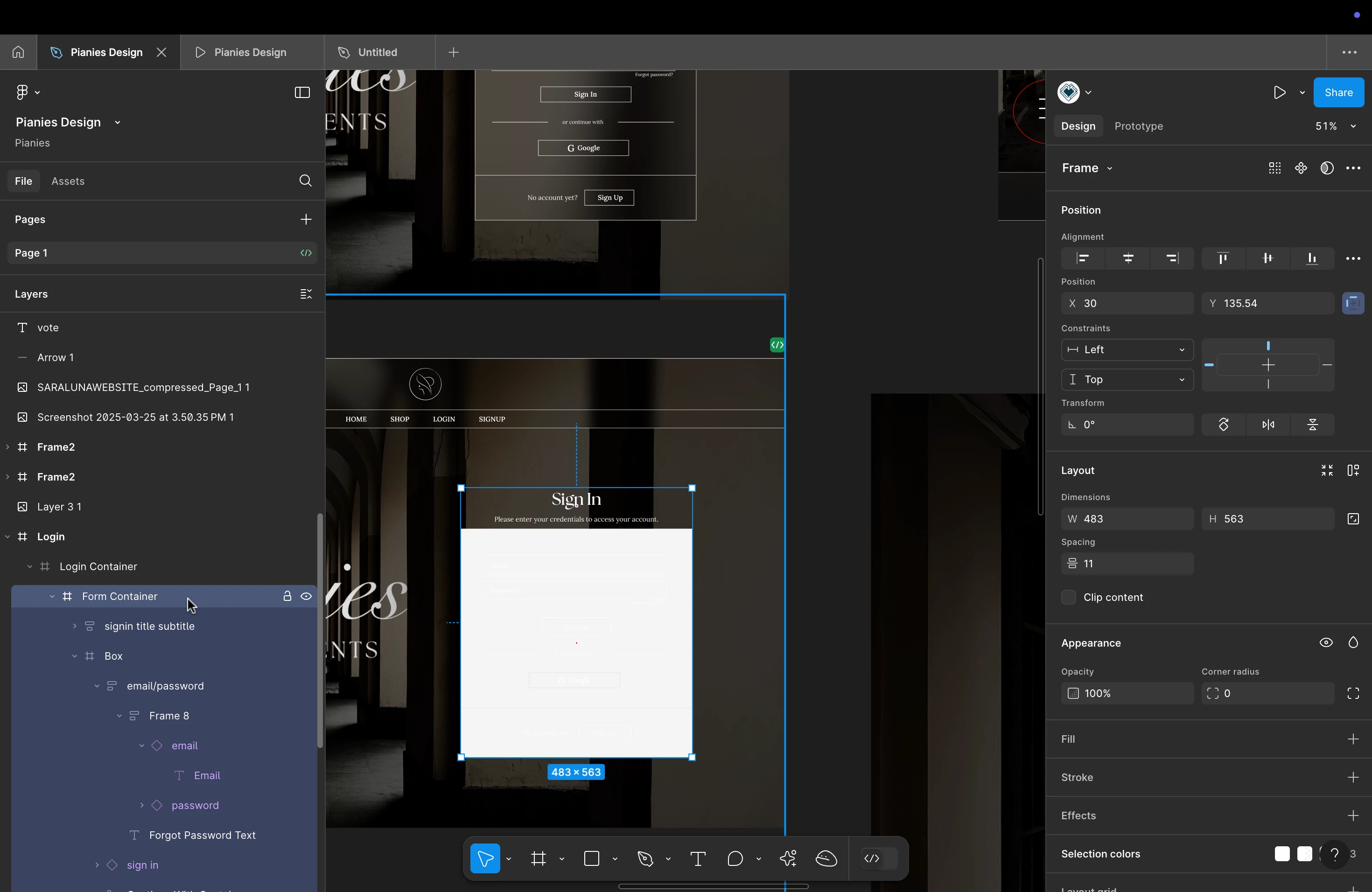Add an Effect with plus button

point(1353,816)
